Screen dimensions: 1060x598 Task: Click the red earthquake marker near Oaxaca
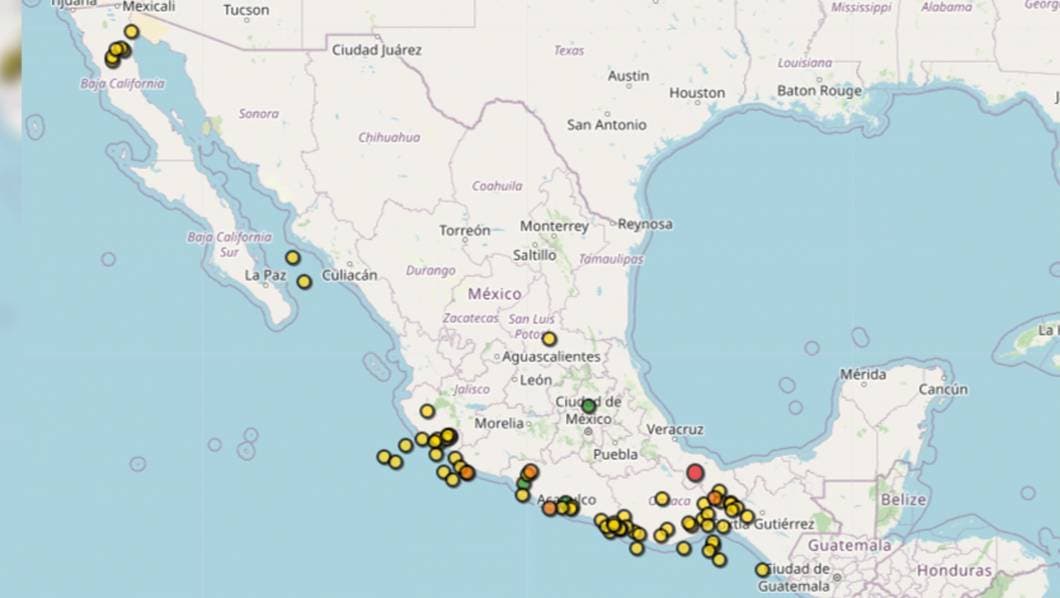(x=695, y=472)
